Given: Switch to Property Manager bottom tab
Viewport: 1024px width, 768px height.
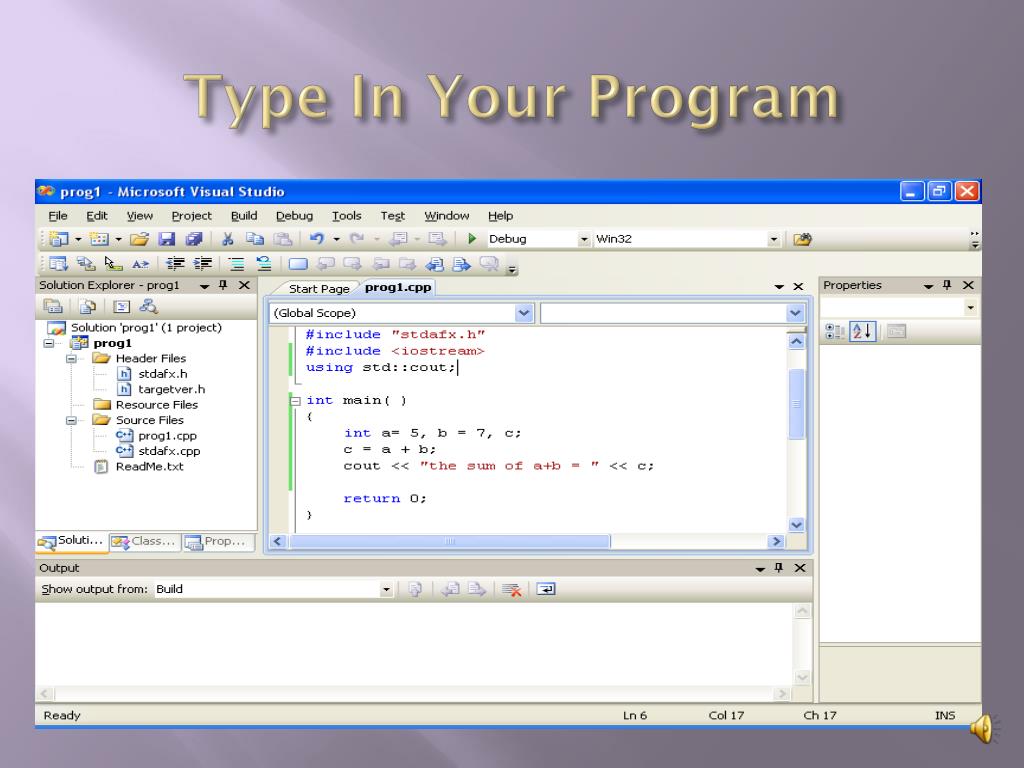Looking at the screenshot, I should (x=217, y=541).
